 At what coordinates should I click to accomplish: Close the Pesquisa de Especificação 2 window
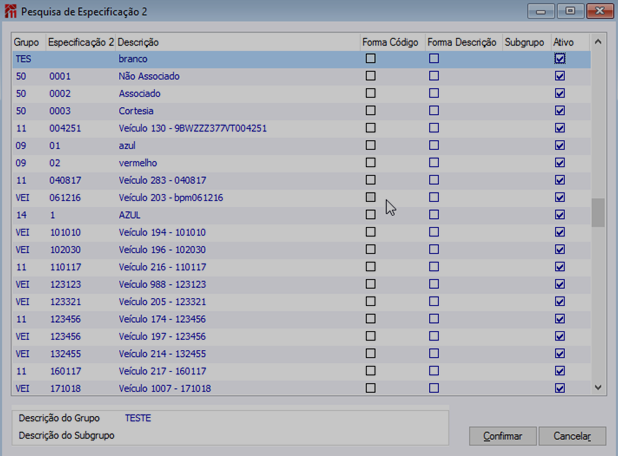[x=599, y=11]
